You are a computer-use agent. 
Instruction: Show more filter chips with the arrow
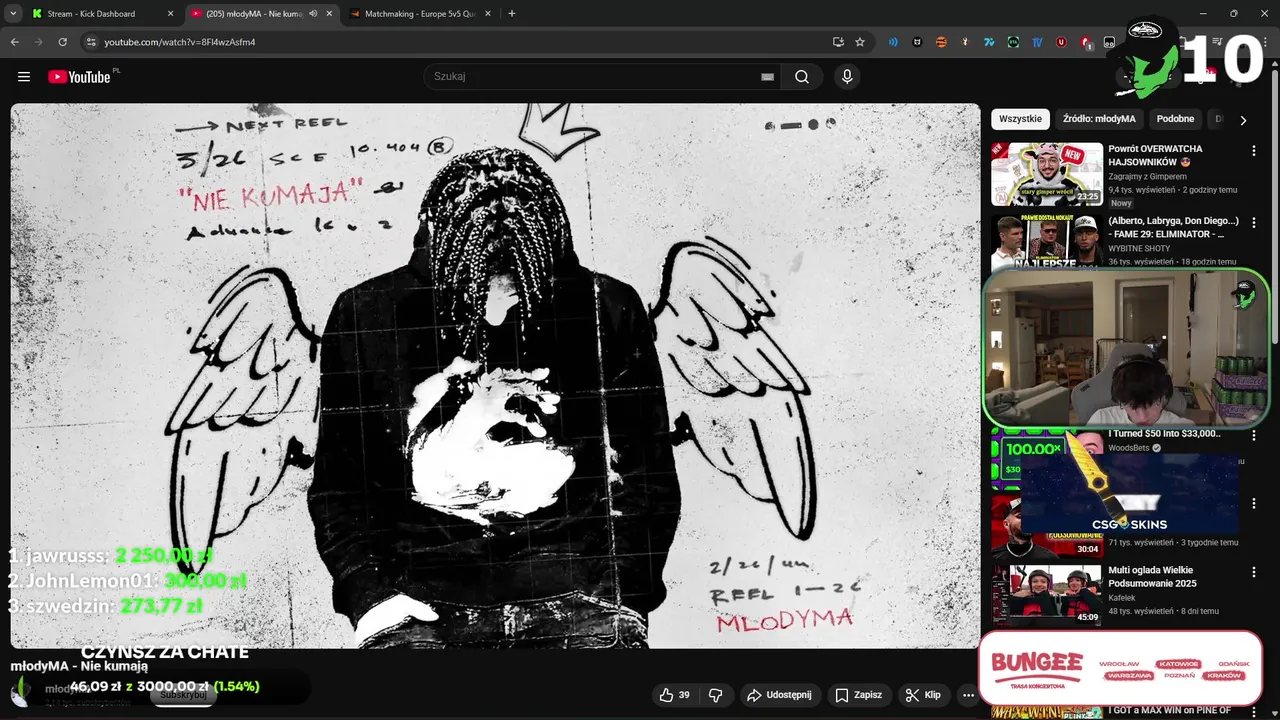coord(1243,120)
